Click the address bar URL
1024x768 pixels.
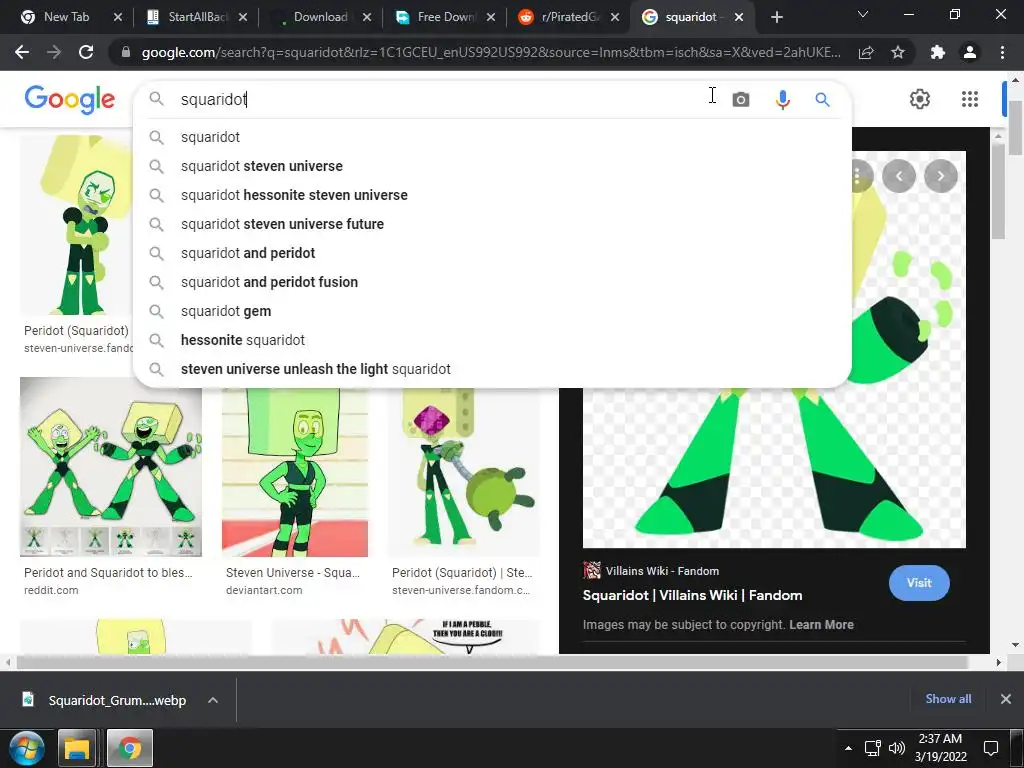pyautogui.click(x=491, y=52)
